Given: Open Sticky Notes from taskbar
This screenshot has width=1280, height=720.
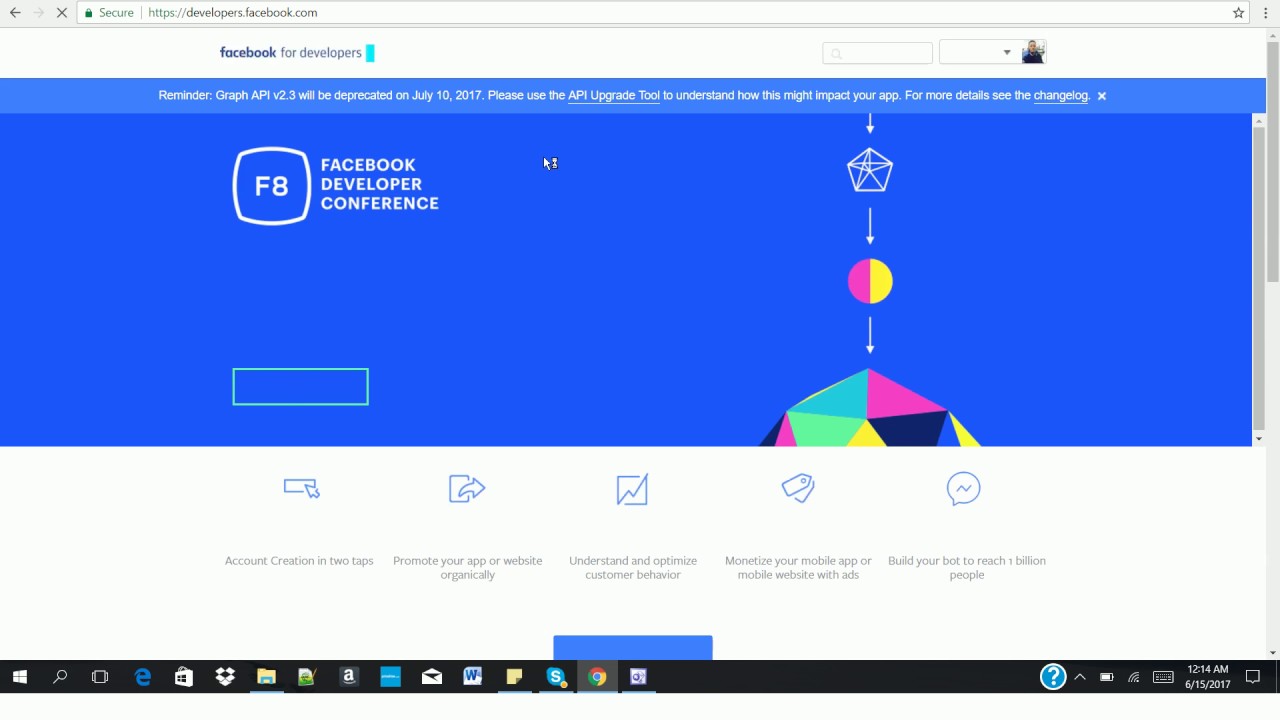Looking at the screenshot, I should 514,677.
